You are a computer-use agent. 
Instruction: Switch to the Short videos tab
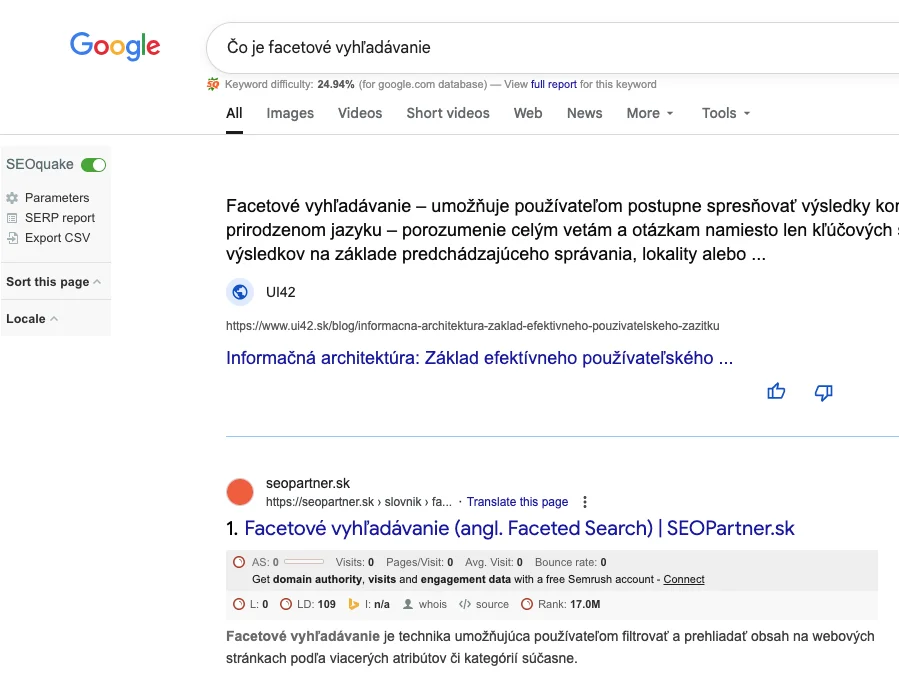pyautogui.click(x=448, y=113)
